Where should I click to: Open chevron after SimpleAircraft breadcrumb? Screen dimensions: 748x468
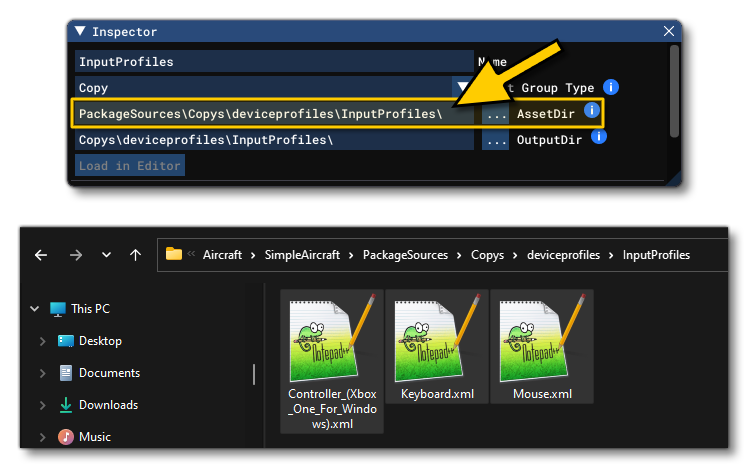tap(351, 256)
